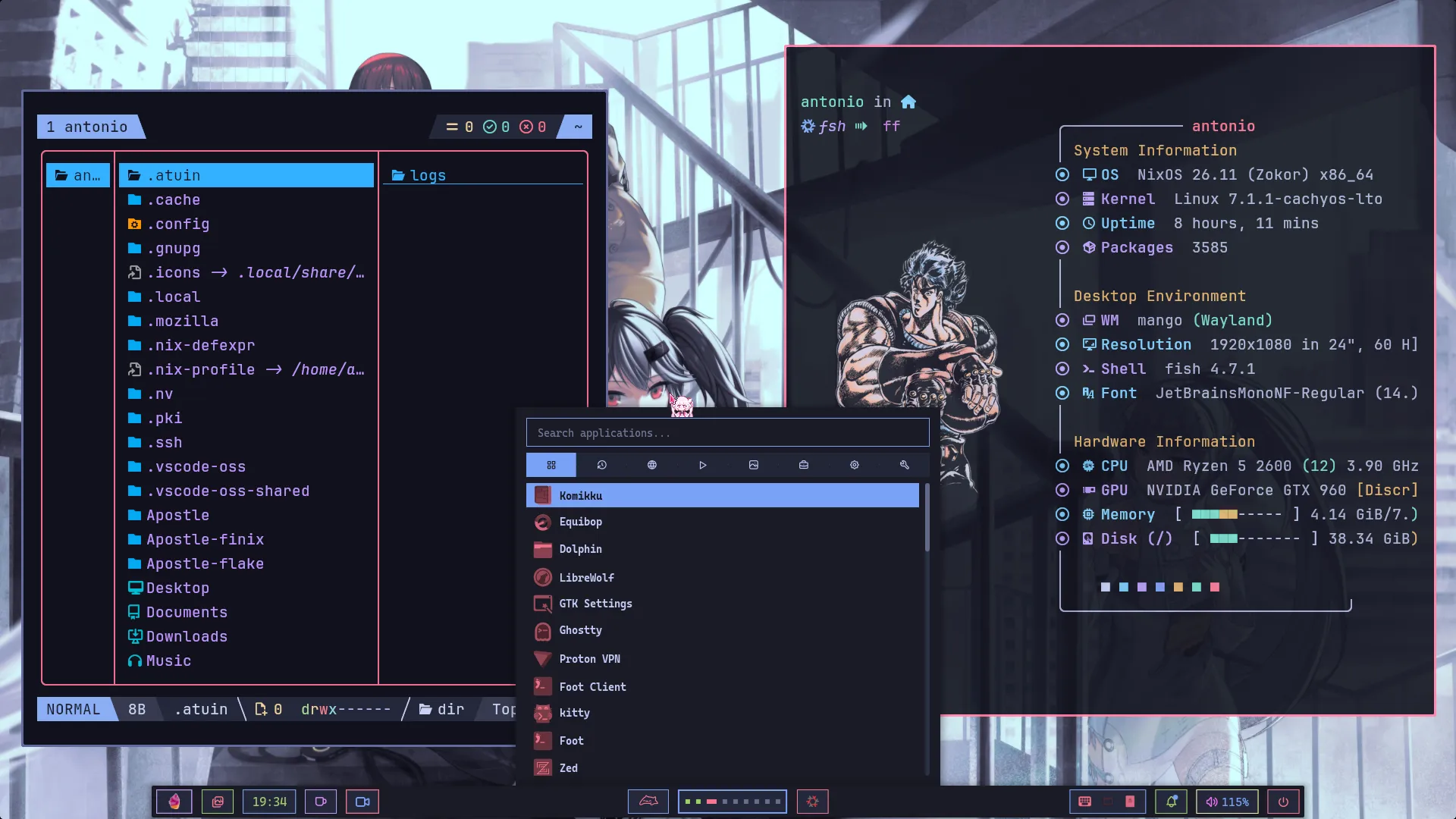Launch Dolphin from the app list
The image size is (1456, 819).
click(x=722, y=549)
